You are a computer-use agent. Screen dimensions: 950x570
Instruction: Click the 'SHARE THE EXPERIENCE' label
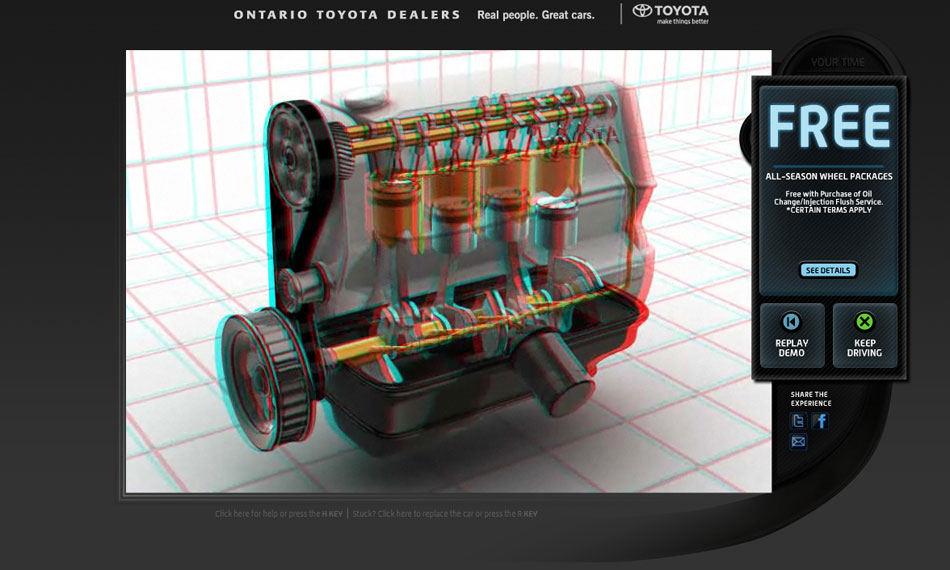pos(811,399)
